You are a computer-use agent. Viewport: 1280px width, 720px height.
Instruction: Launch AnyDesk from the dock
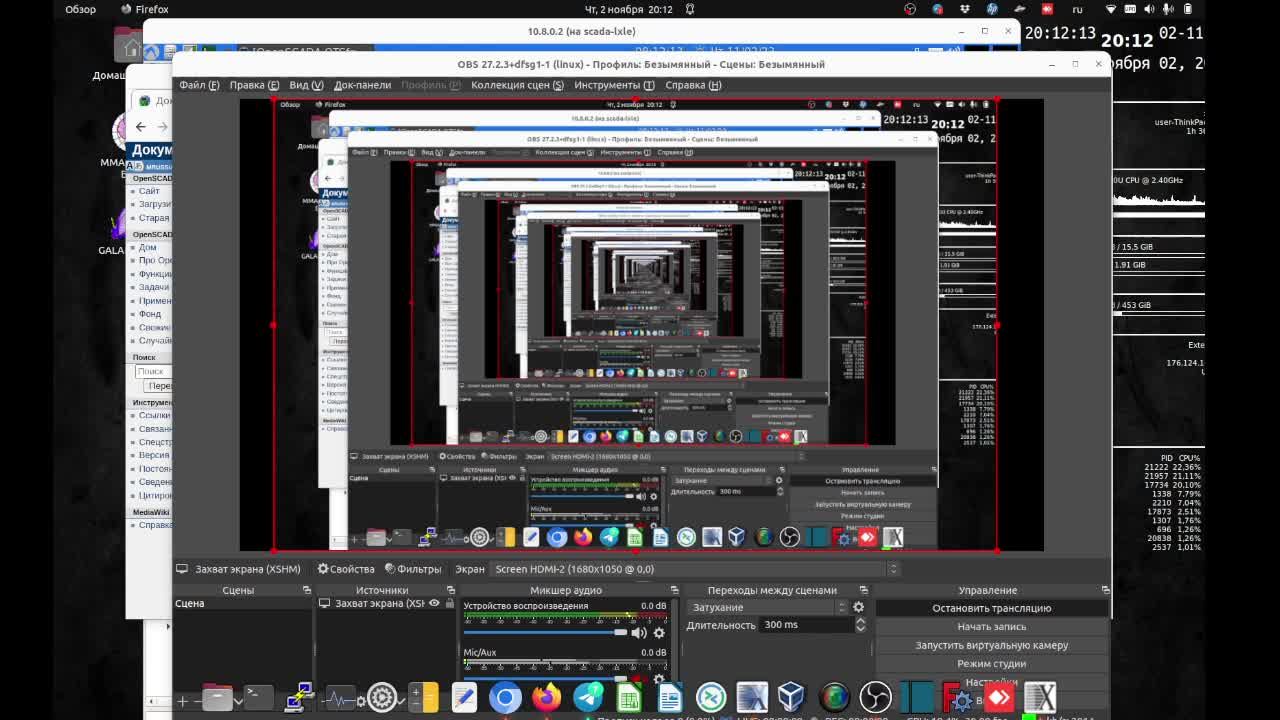1000,697
